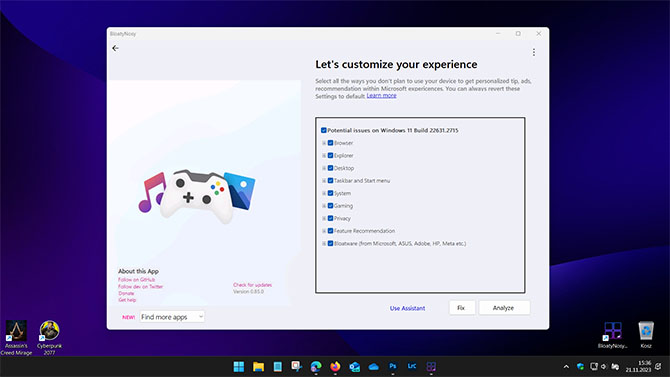Expand Taskbar and Start menu node
The height and width of the screenshot is (377, 670).
(324, 180)
